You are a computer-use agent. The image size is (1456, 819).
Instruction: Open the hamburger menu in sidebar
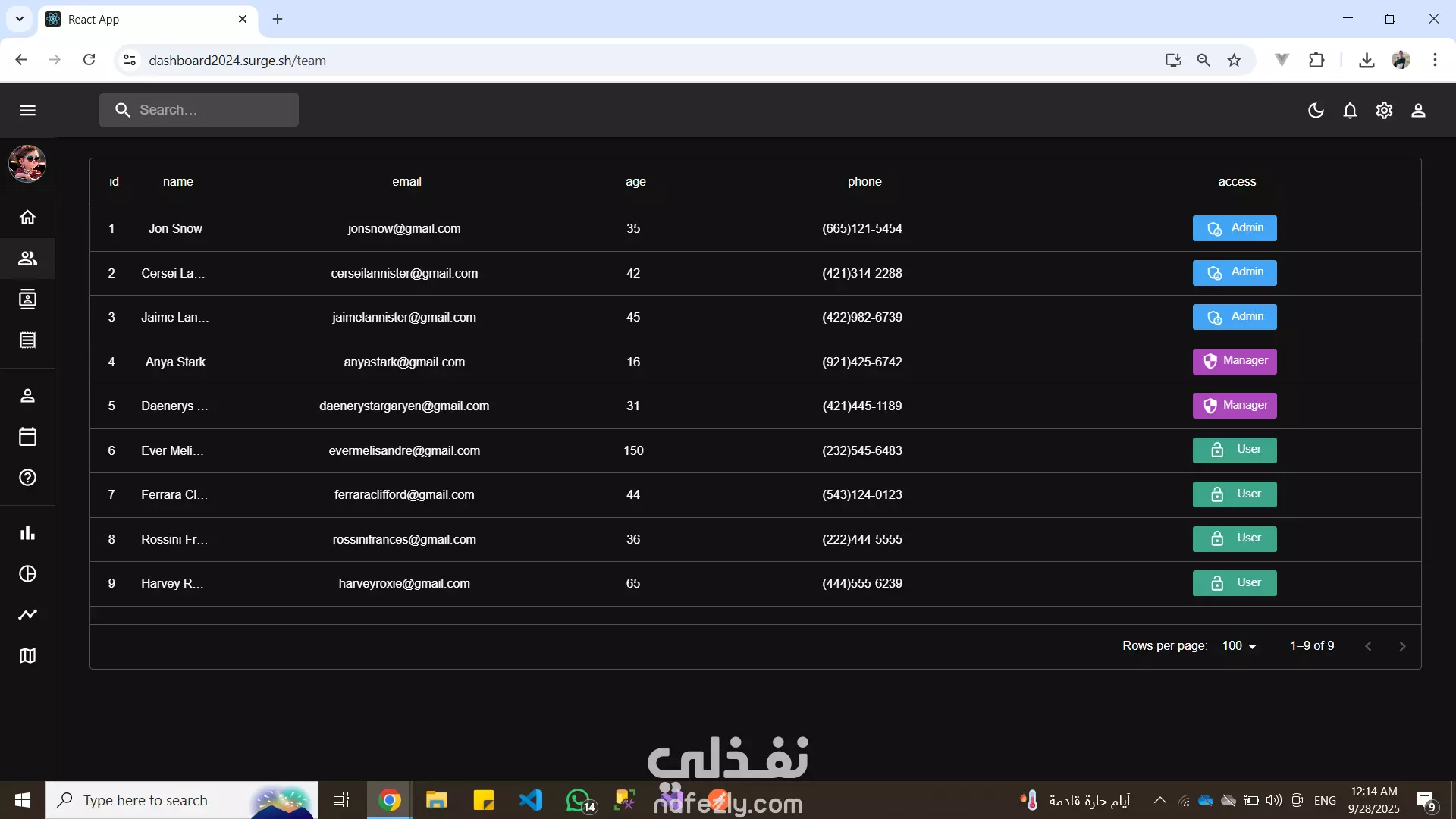(x=28, y=111)
